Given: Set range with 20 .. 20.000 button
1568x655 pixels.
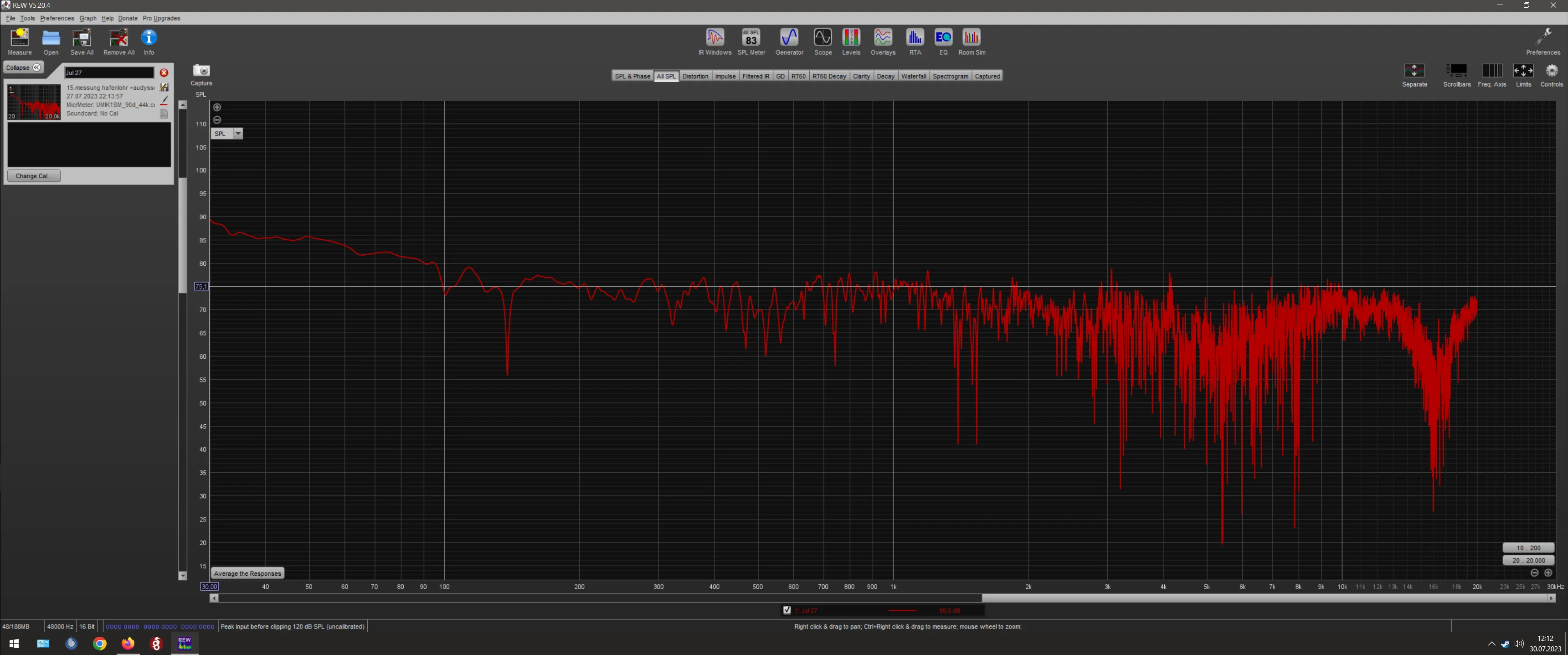Looking at the screenshot, I should click(1528, 560).
